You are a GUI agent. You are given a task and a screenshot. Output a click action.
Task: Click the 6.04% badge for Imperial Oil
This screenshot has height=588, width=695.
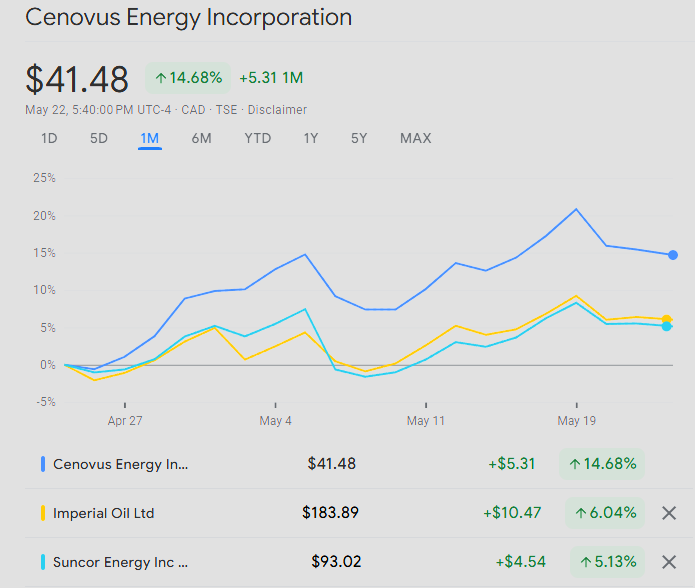(605, 513)
